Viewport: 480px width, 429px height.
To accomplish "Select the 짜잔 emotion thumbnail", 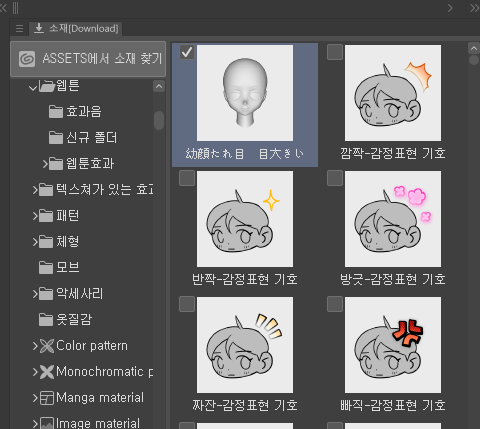I will tap(245, 345).
